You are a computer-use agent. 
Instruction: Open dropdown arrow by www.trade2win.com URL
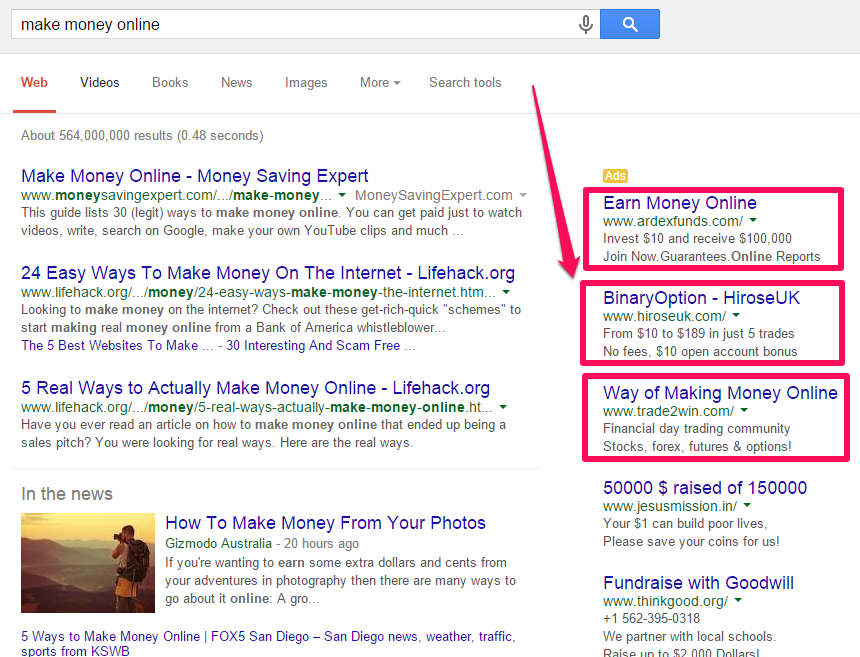pyautogui.click(x=744, y=411)
